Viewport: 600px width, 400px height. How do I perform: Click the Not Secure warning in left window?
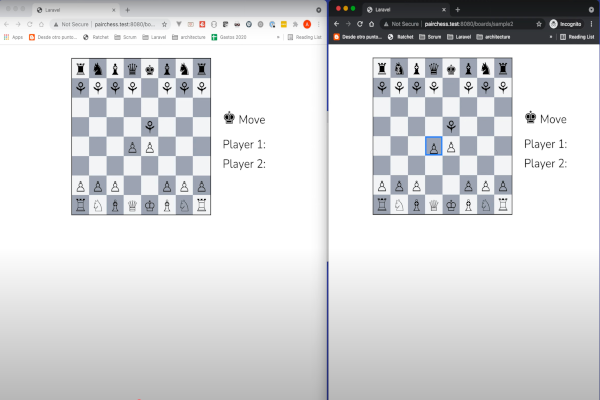pos(71,24)
